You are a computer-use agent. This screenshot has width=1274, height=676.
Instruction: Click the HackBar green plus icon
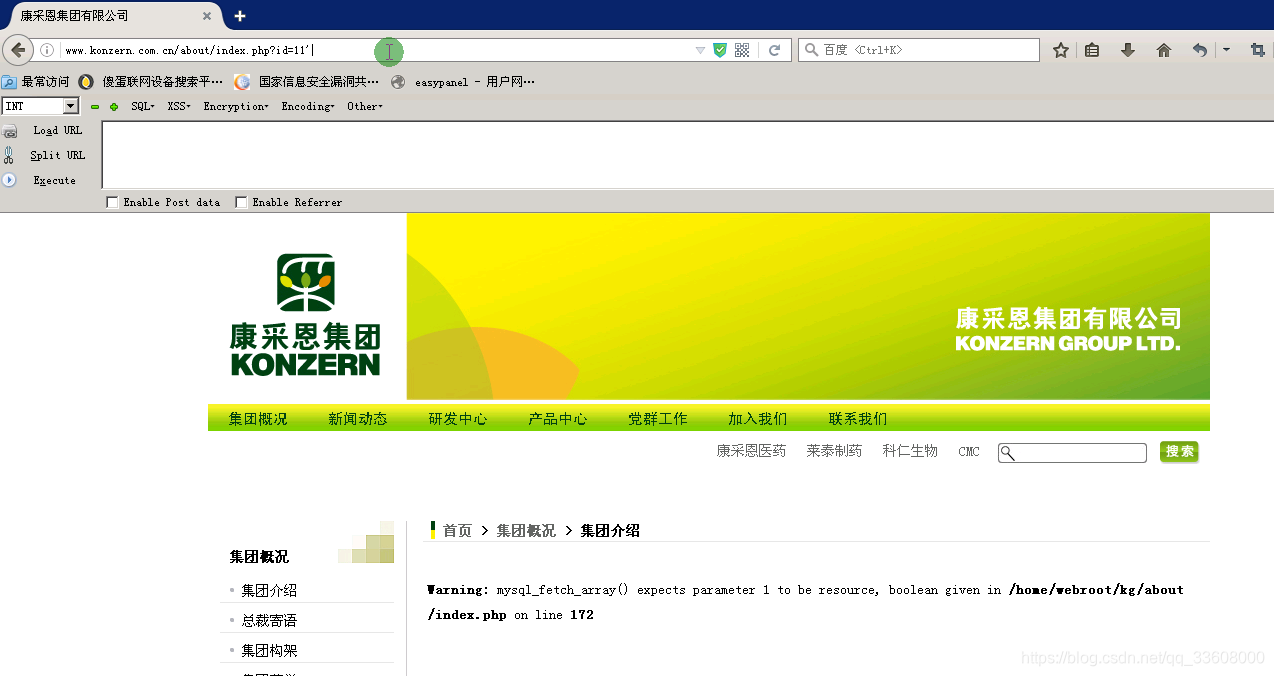pos(114,106)
